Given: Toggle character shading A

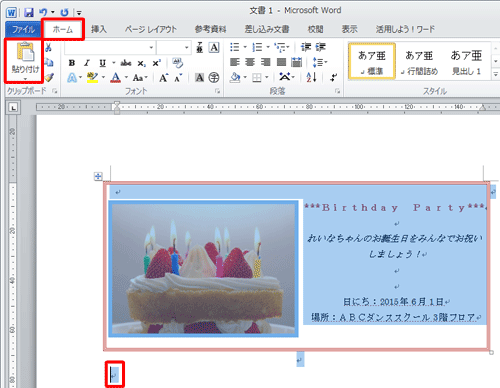Looking at the screenshot, I should pyautogui.click(x=199, y=78).
